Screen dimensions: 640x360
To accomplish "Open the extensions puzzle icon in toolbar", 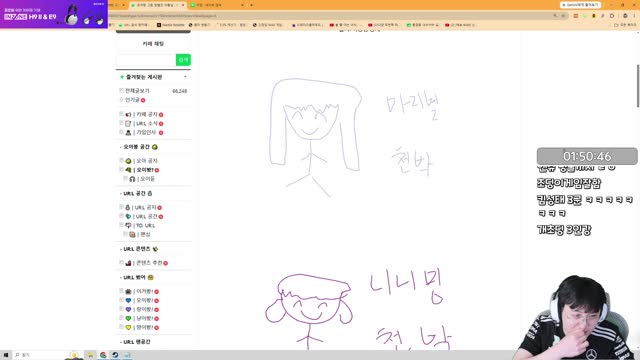I will click(612, 16).
